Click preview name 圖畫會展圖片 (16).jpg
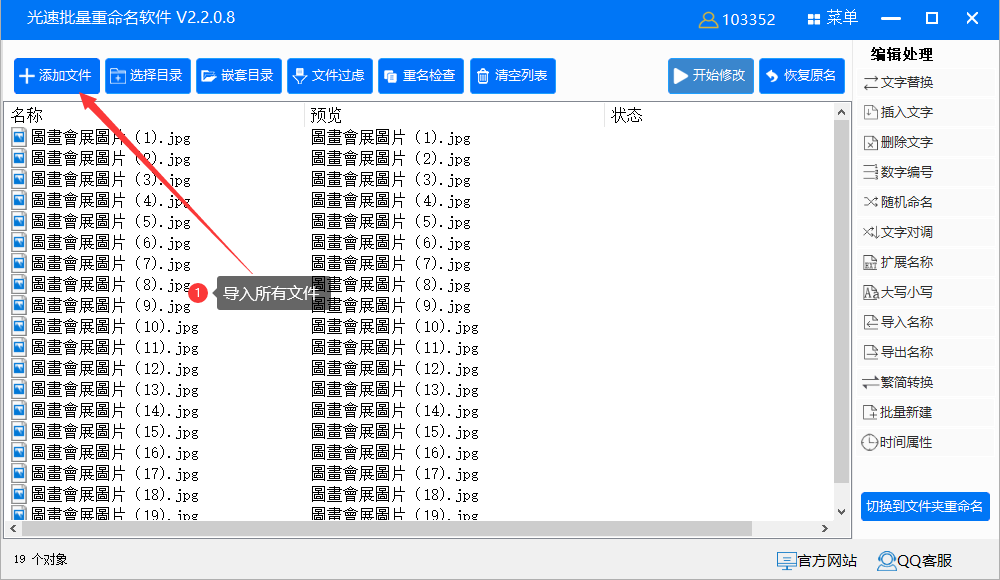The image size is (1000, 580). coord(395,452)
